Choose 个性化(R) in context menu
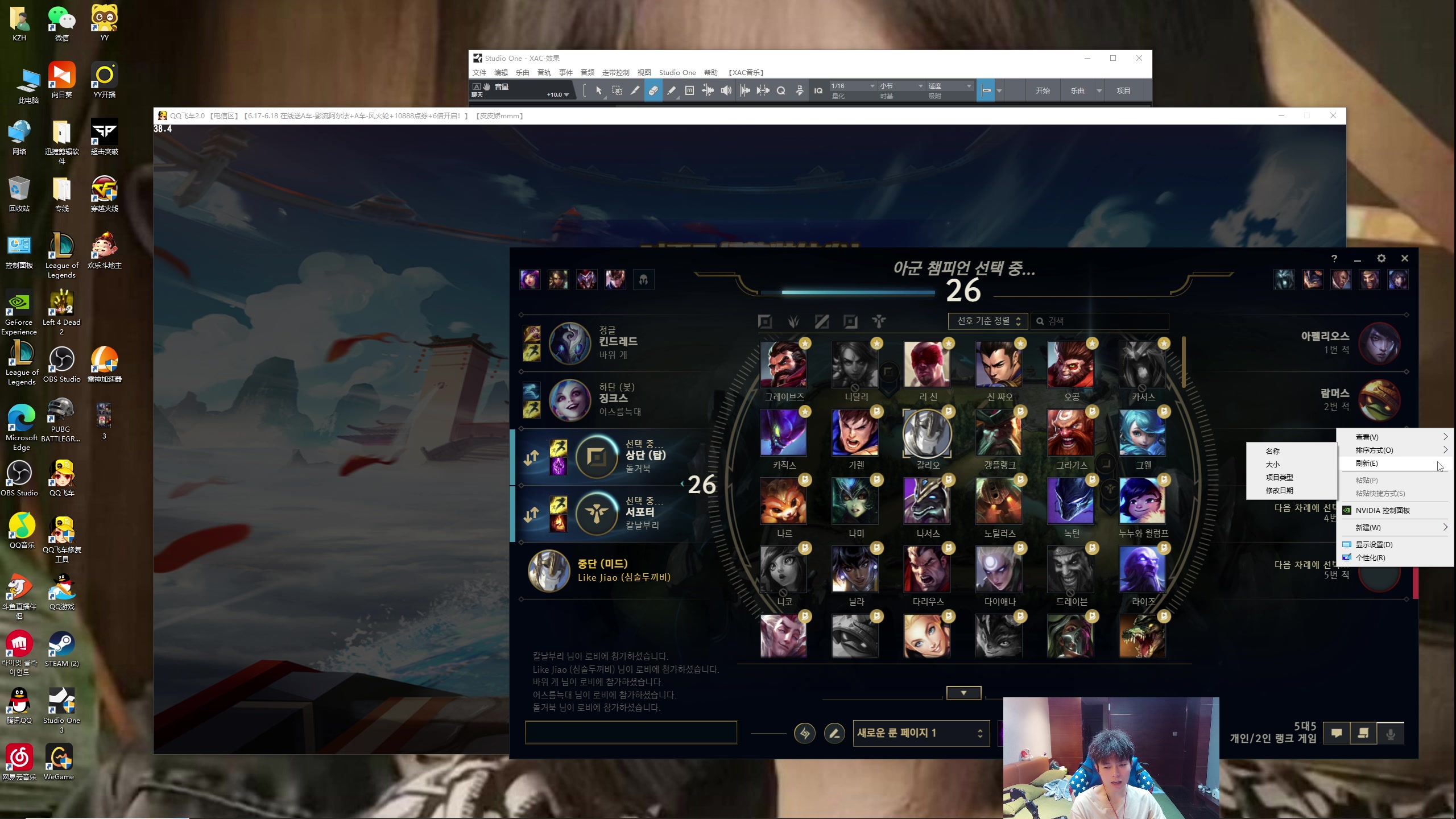1456x819 pixels. (x=1395, y=557)
